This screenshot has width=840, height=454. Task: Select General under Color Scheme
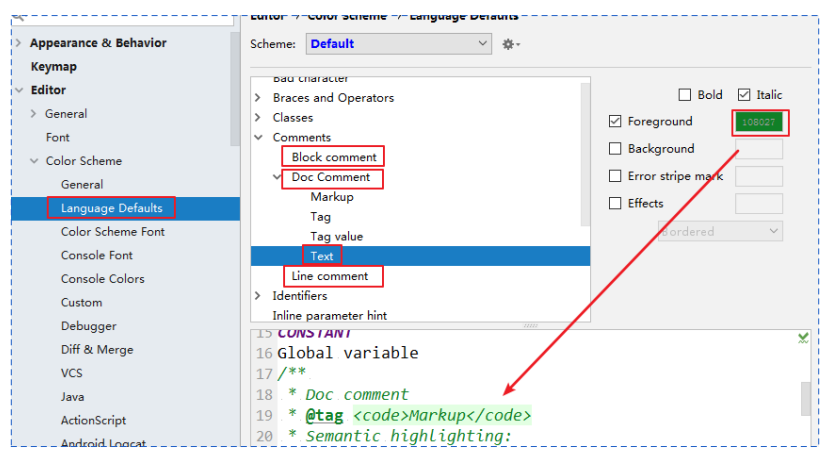tap(82, 184)
